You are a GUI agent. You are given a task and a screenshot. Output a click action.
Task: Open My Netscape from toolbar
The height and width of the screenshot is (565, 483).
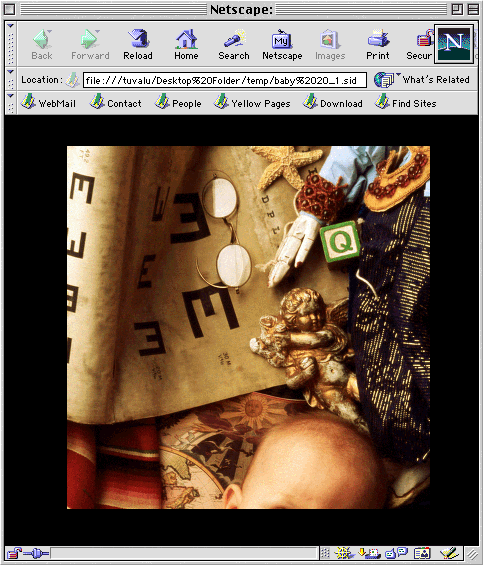click(x=282, y=45)
